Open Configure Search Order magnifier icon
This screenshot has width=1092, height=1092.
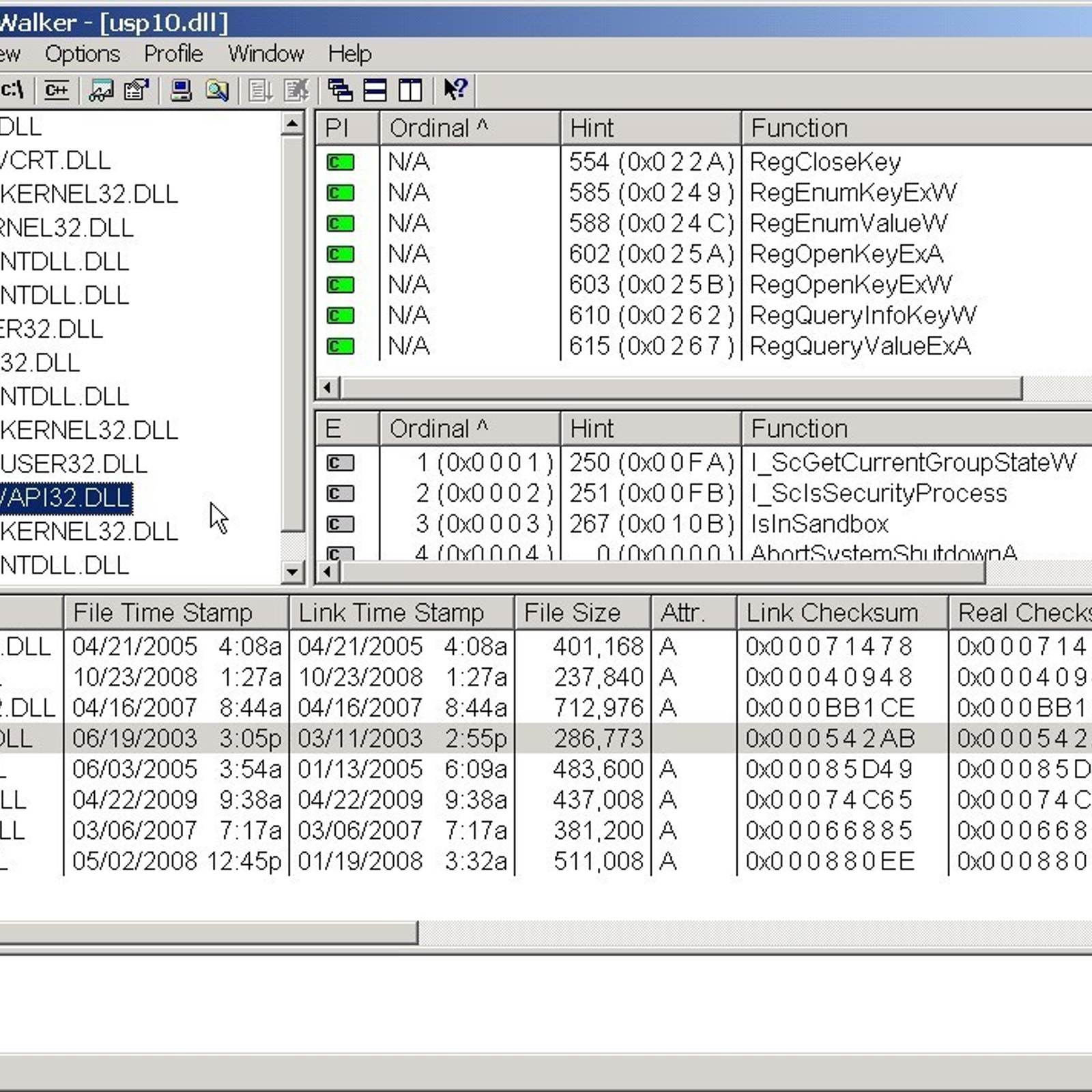(x=217, y=90)
